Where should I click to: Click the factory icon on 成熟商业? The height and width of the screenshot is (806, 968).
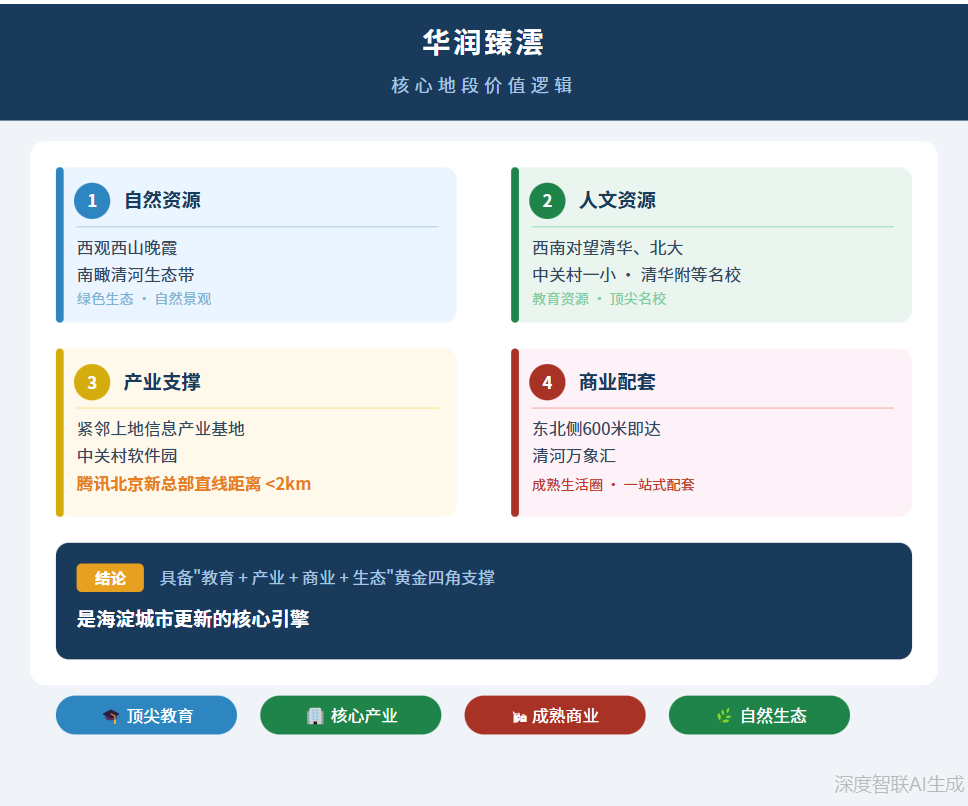(x=519, y=716)
